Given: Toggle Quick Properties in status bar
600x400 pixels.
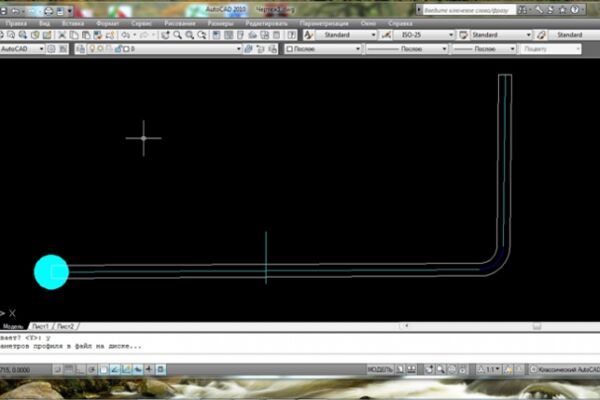Looking at the screenshot, I should (x=161, y=369).
